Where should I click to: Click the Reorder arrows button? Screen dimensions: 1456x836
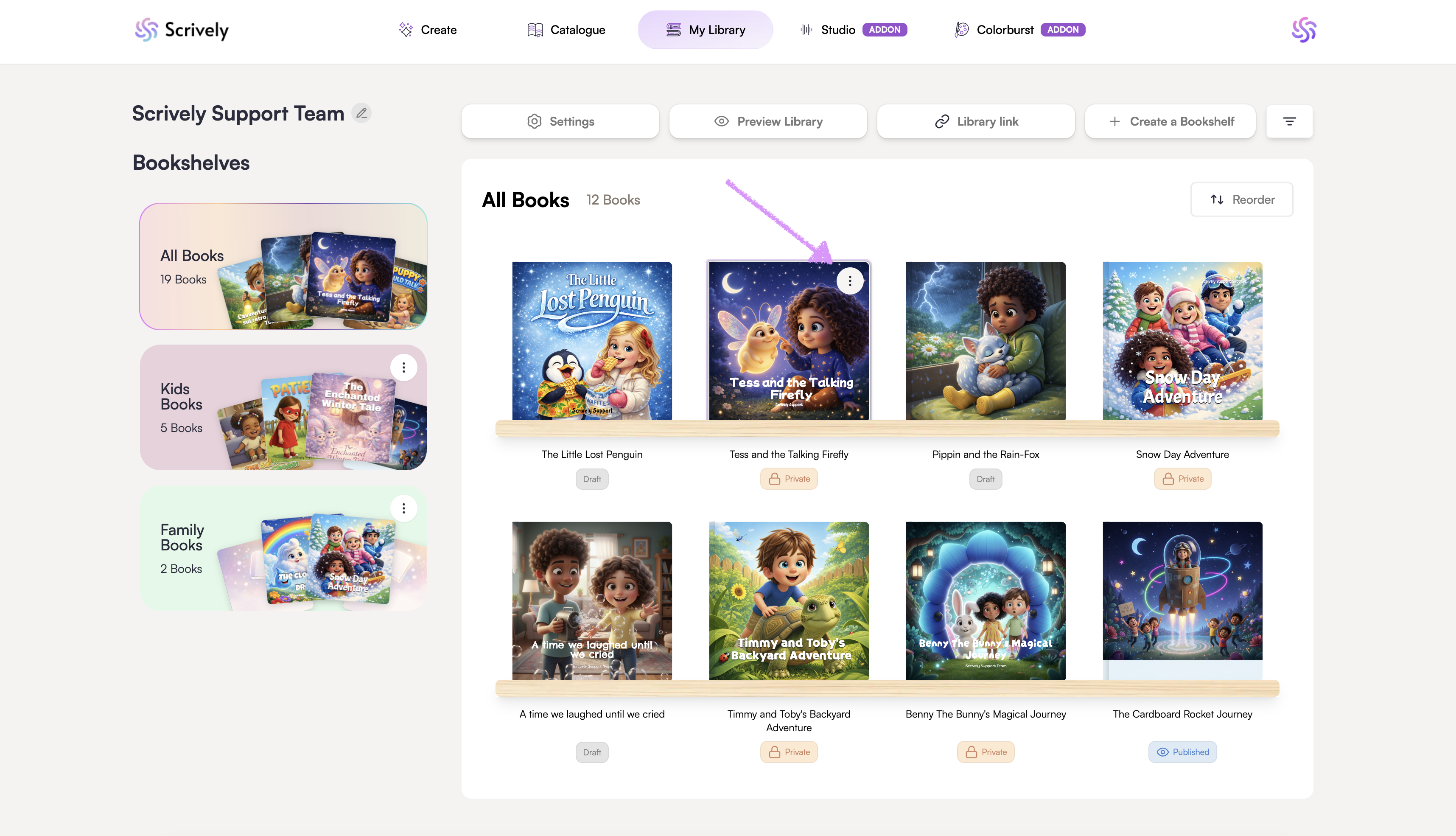(1241, 199)
